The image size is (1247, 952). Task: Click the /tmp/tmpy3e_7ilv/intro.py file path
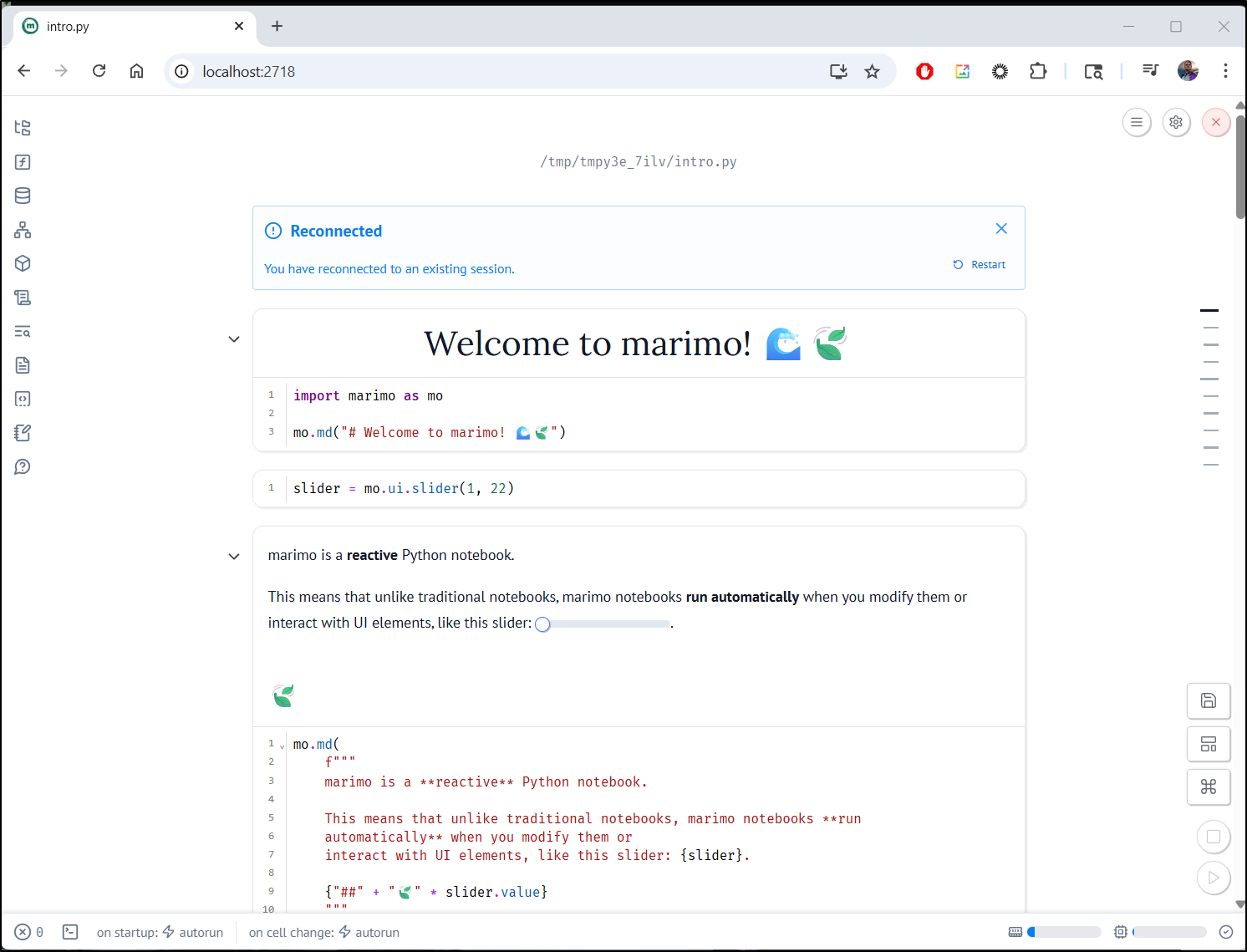[x=639, y=162]
